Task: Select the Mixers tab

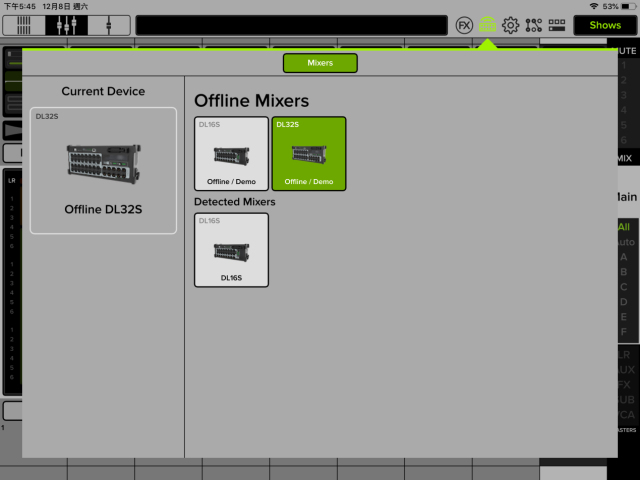Action: coord(320,63)
